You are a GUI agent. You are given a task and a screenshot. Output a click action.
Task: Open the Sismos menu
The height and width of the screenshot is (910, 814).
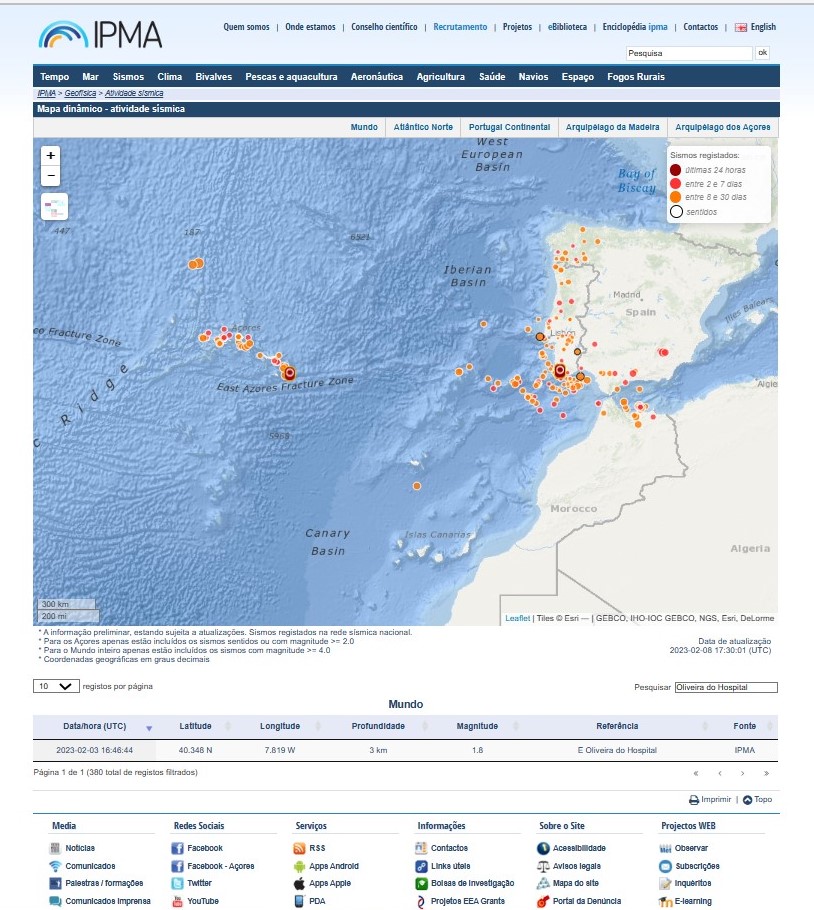coord(128,77)
